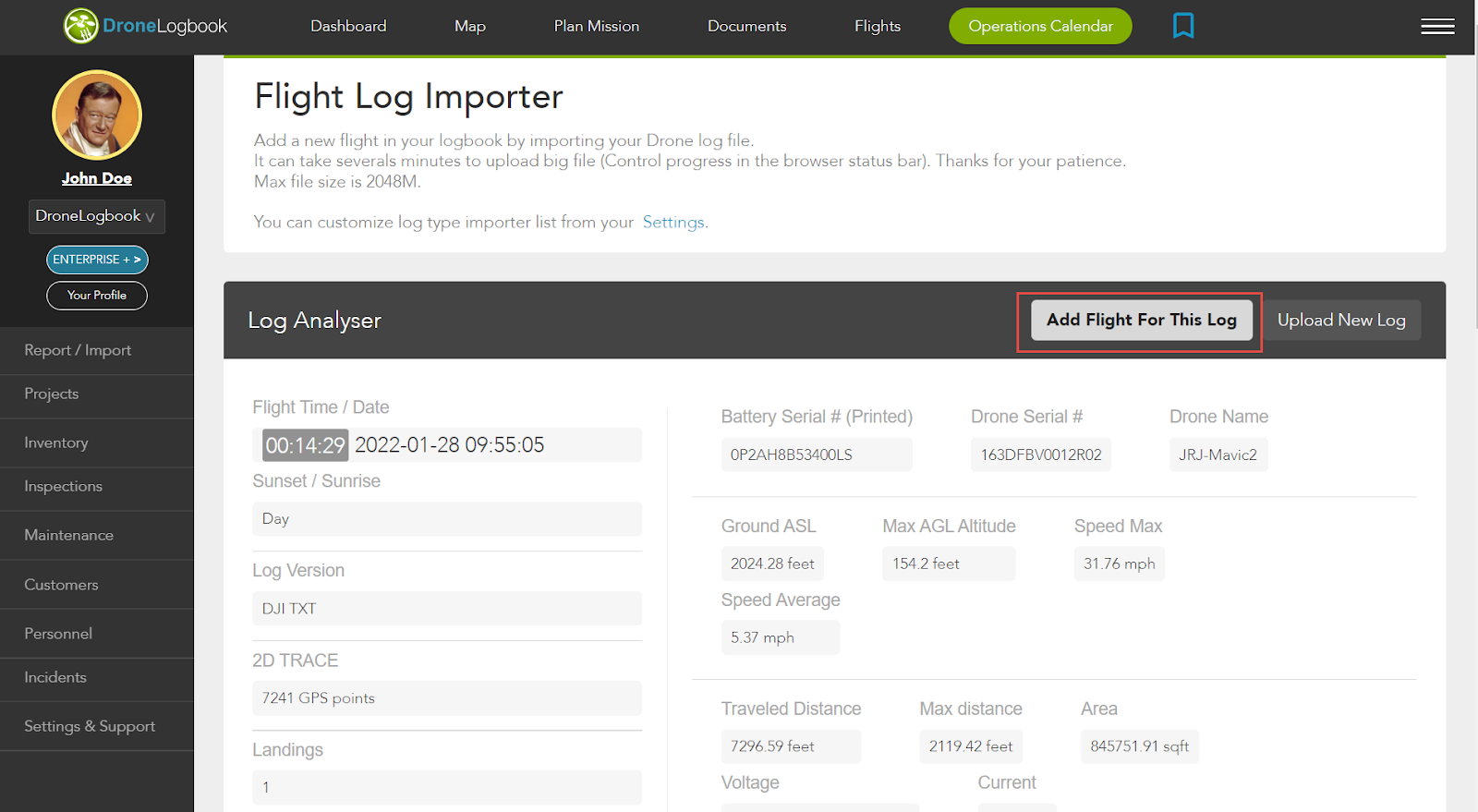This screenshot has height=812, width=1478.
Task: Click Traveled Distance 7296.59 feet
Action: pos(791,746)
